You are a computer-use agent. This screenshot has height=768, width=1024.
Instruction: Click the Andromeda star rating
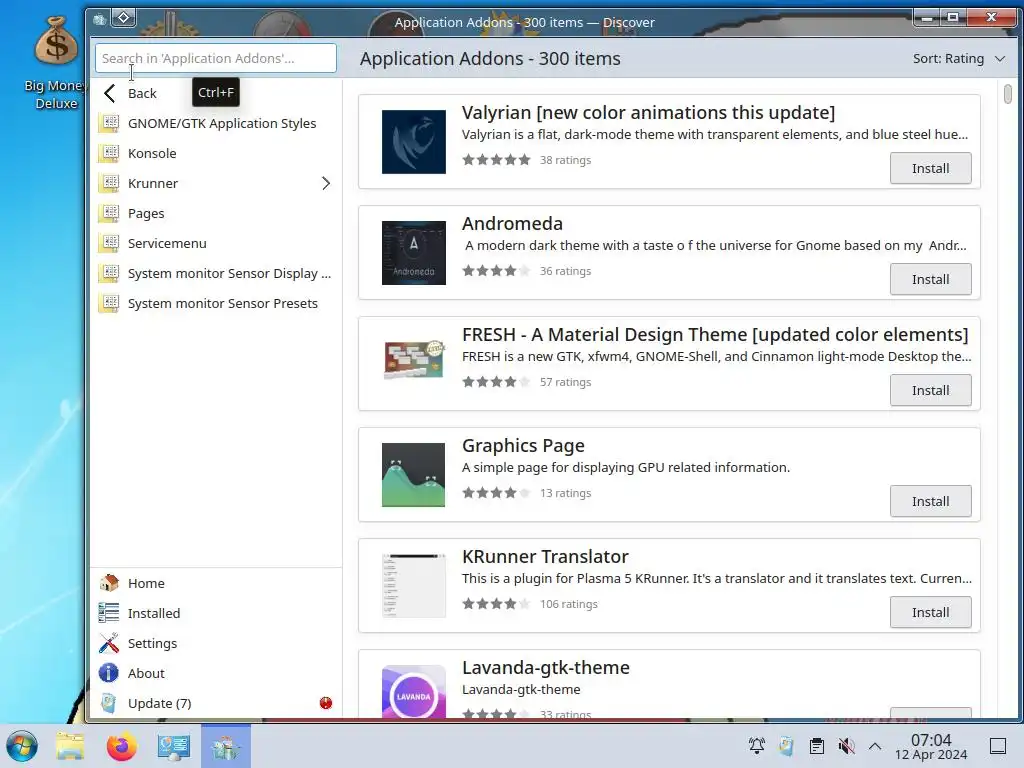pyautogui.click(x=496, y=270)
